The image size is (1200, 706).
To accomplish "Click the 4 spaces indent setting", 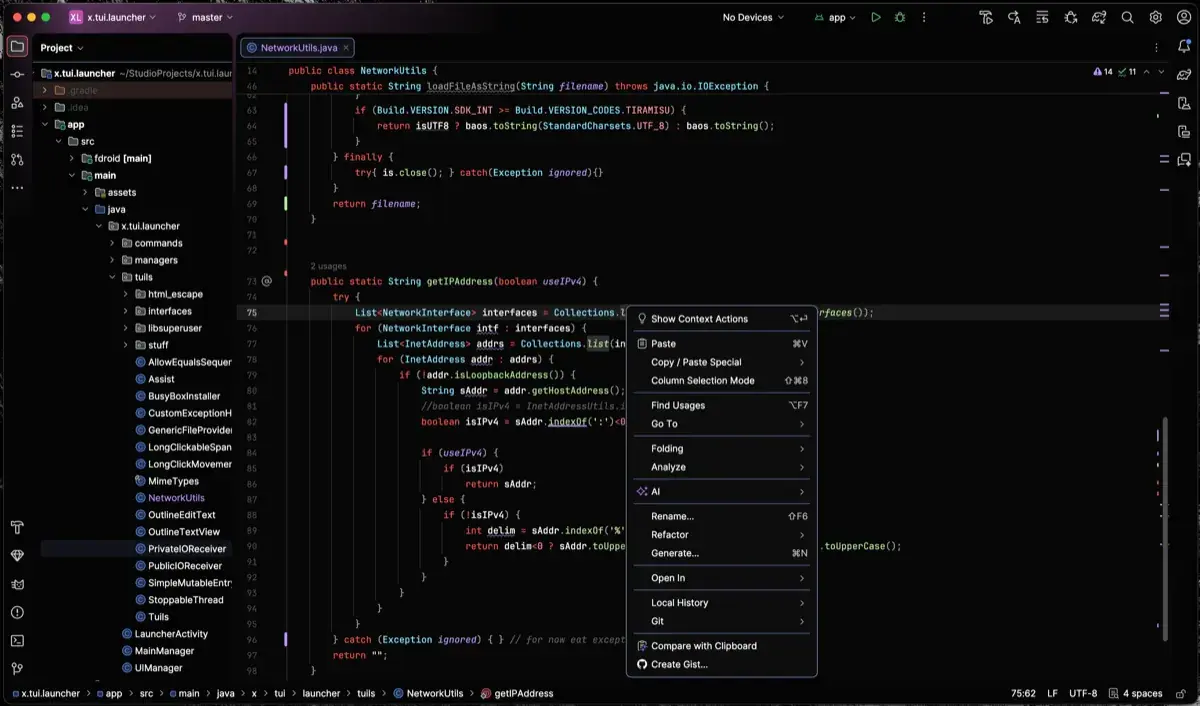I will 1136,693.
